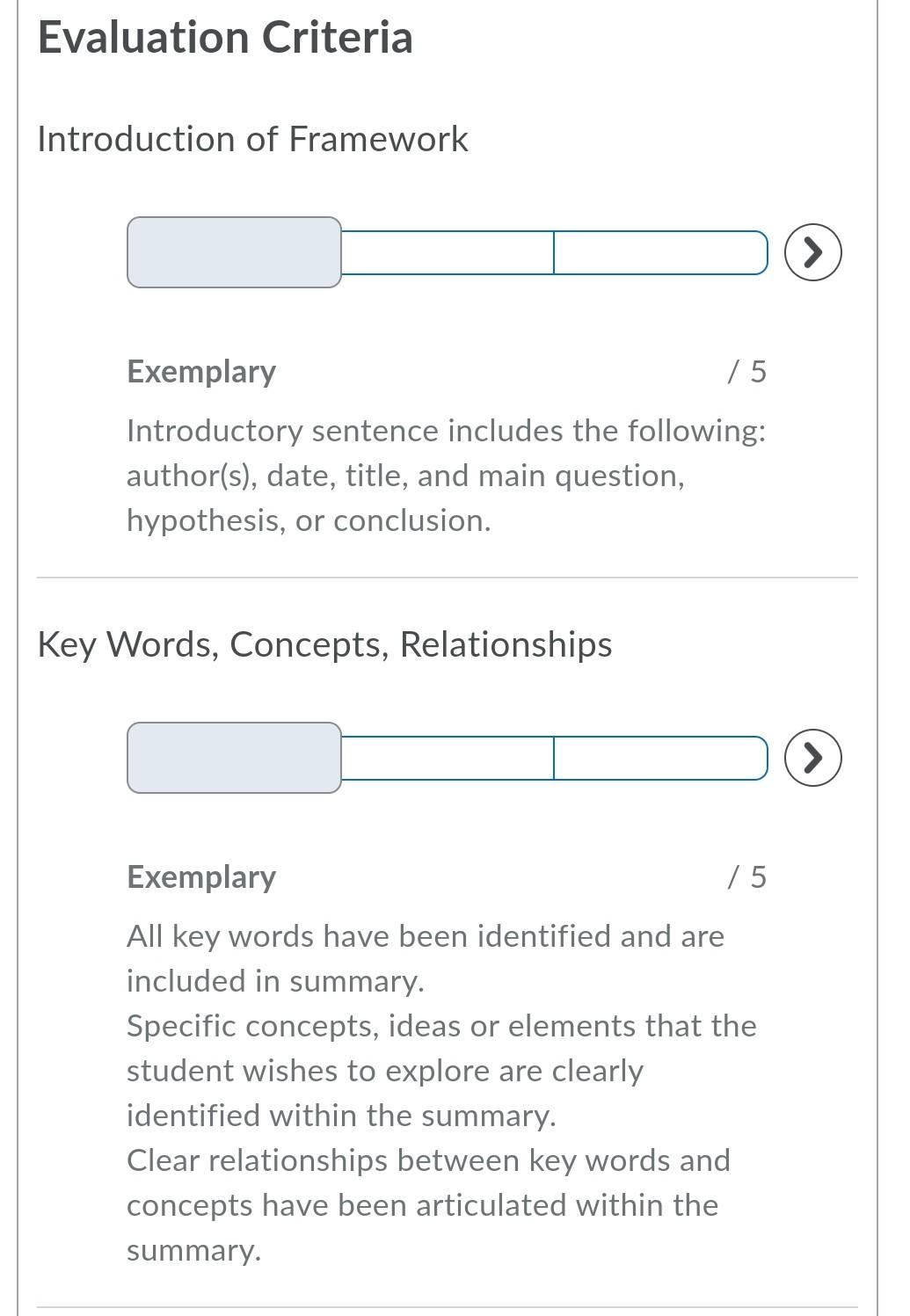This screenshot has width=910, height=1316.
Task: Select the middle level segment for Introduction of Framework
Action: click(x=447, y=252)
